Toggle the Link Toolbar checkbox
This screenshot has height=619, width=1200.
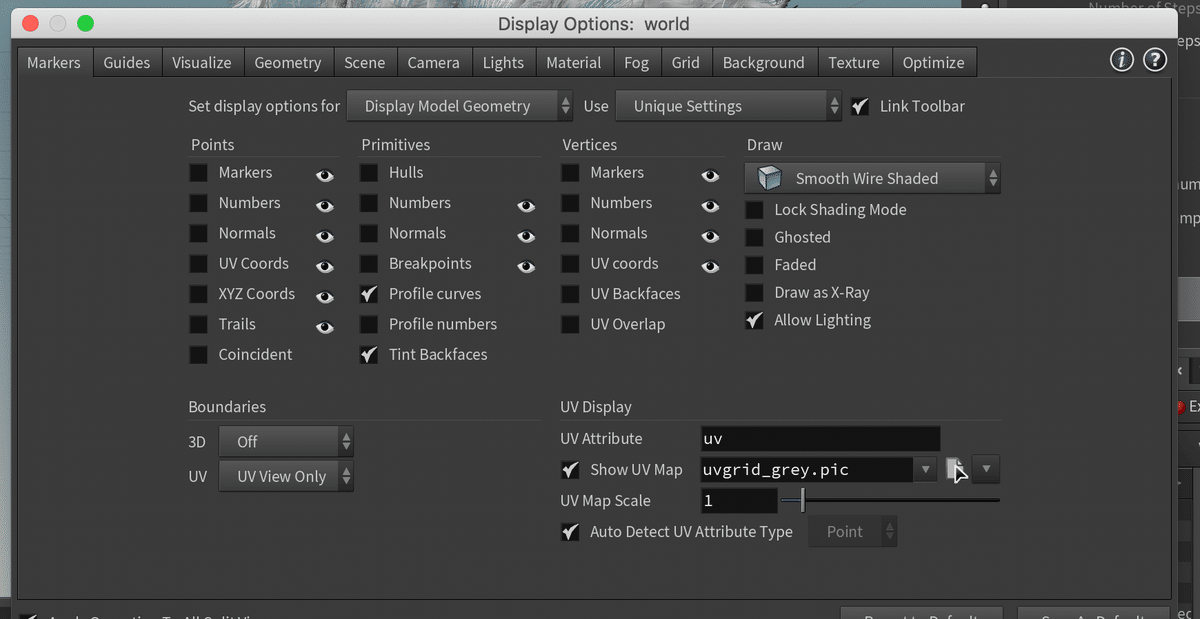[x=860, y=107]
